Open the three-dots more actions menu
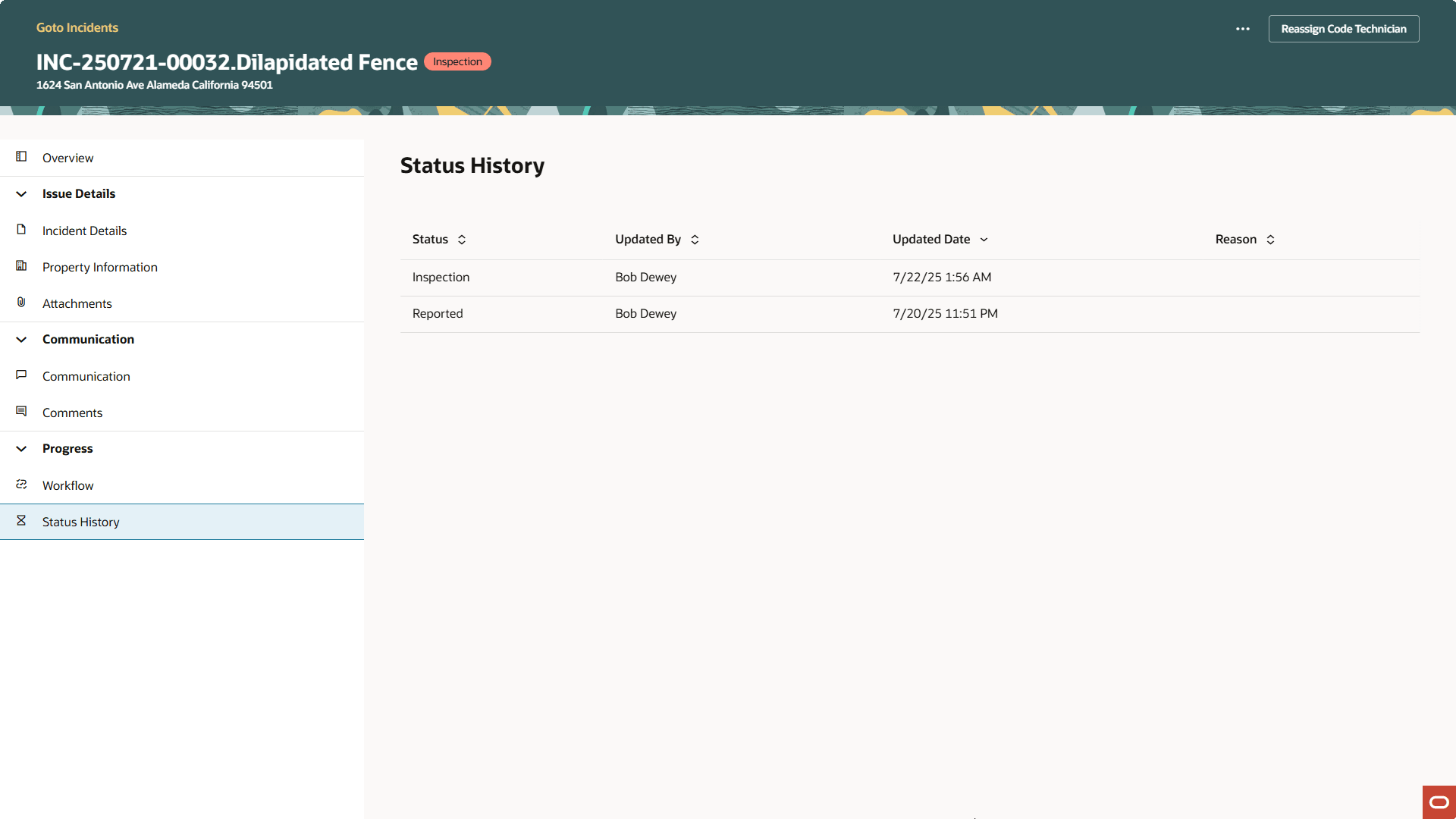1456x819 pixels. pos(1242,29)
